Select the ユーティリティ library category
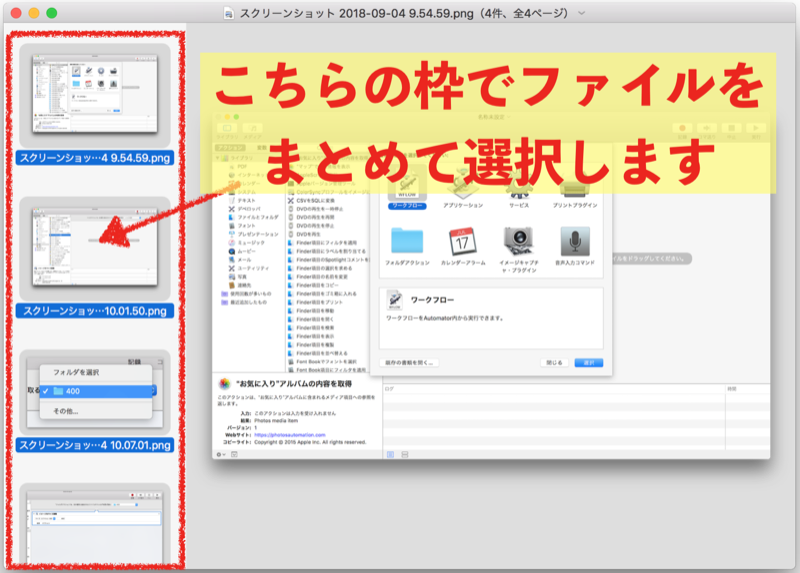 point(248,268)
